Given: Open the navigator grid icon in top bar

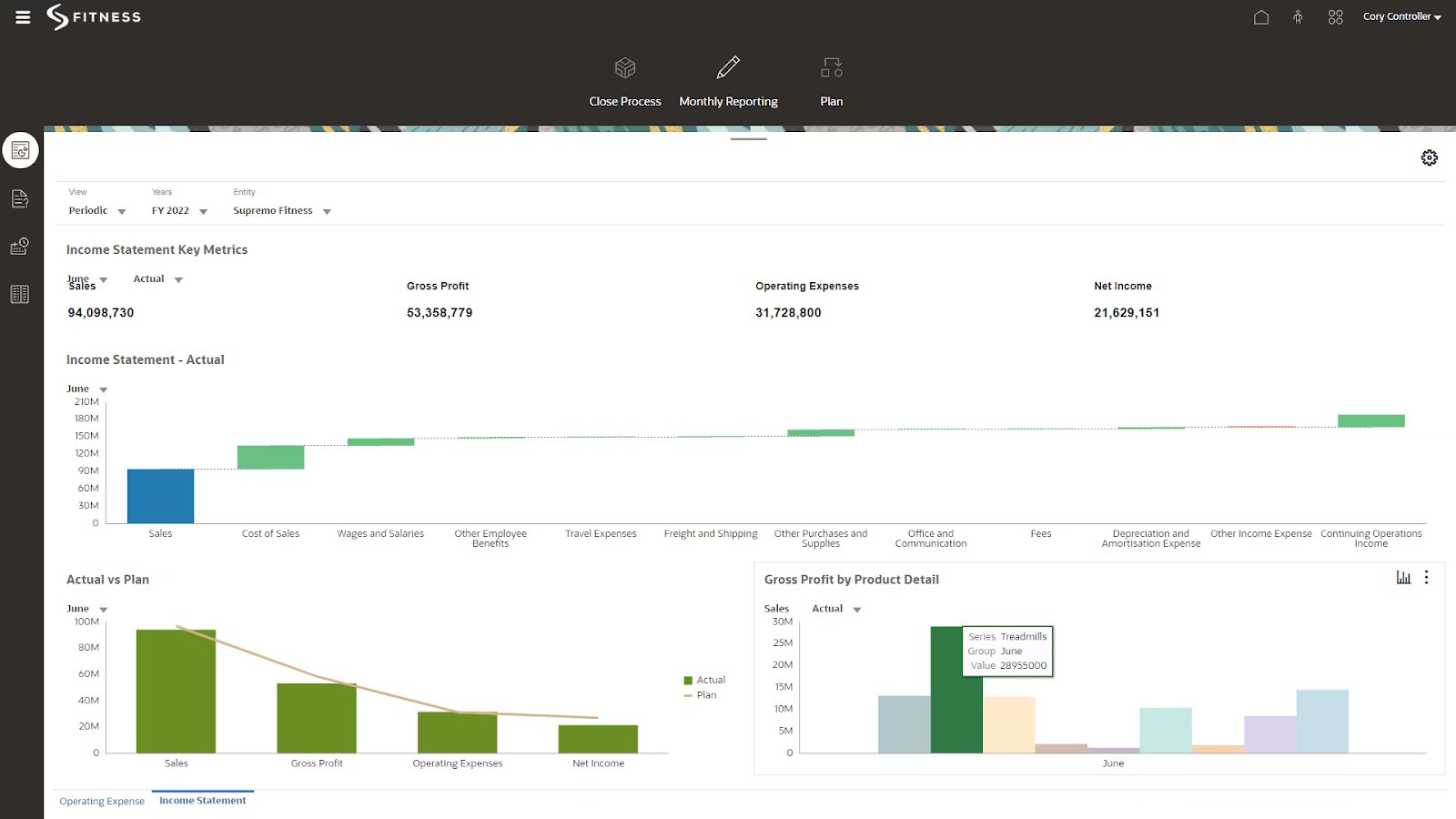Looking at the screenshot, I should point(1334,16).
